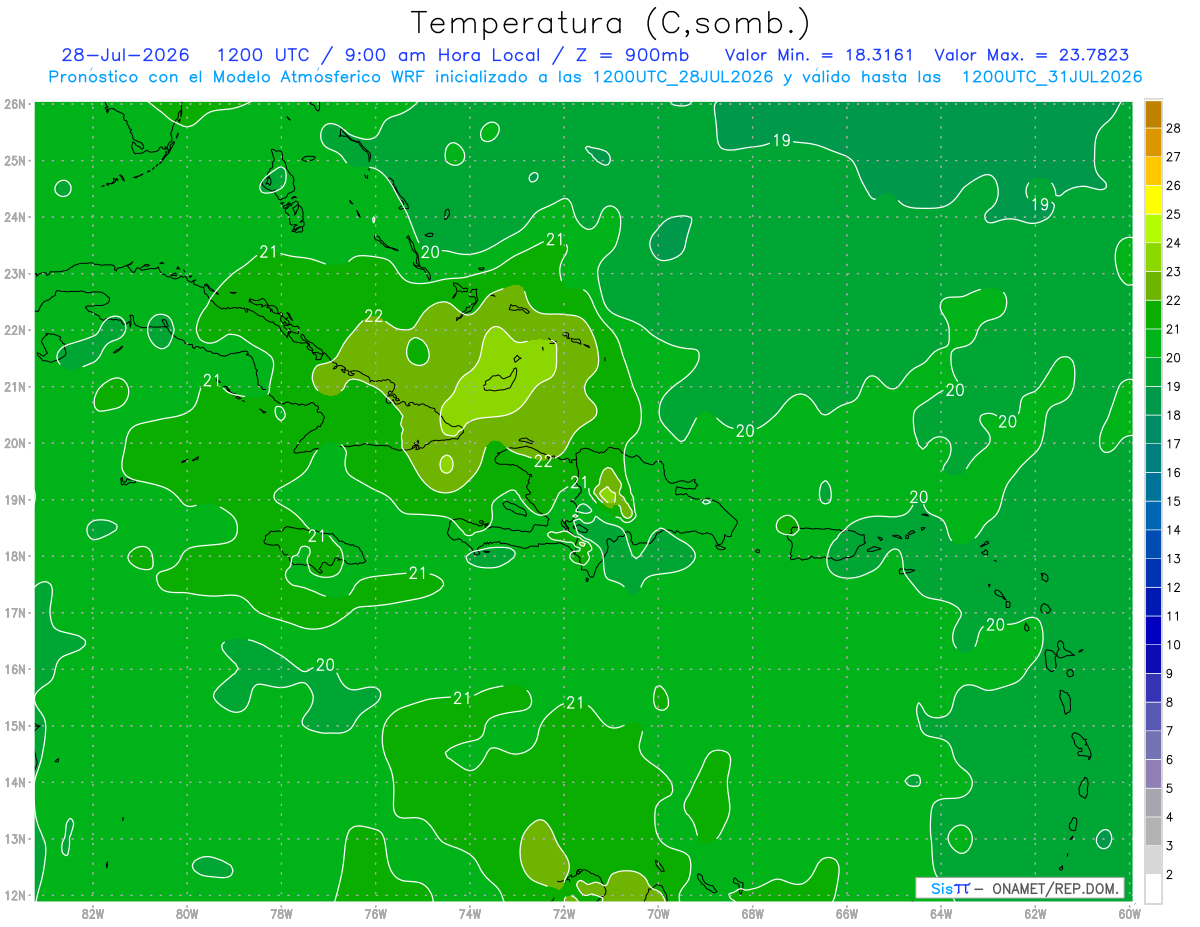Click legend value 14

pyautogui.click(x=1173, y=530)
